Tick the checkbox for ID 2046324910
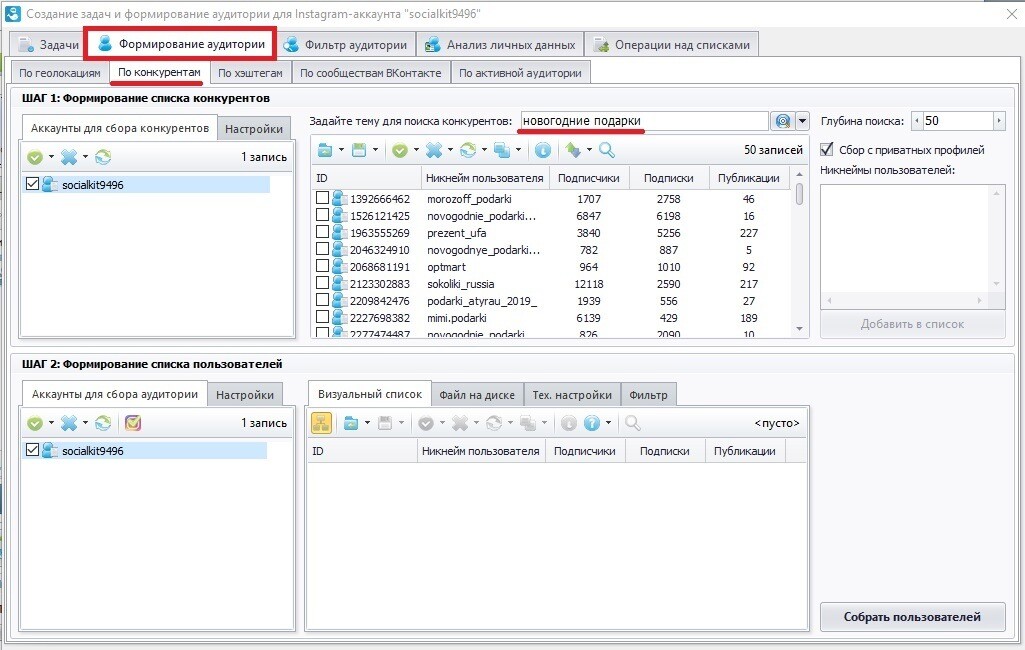 click(x=322, y=248)
